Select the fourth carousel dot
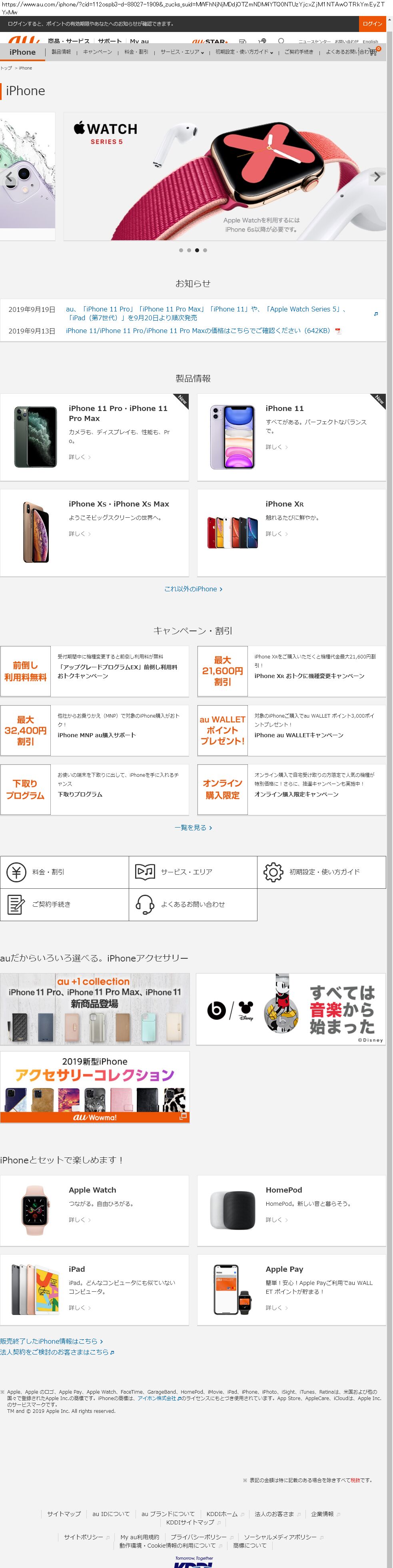Image resolution: width=393 pixels, height=1568 pixels. click(x=204, y=250)
